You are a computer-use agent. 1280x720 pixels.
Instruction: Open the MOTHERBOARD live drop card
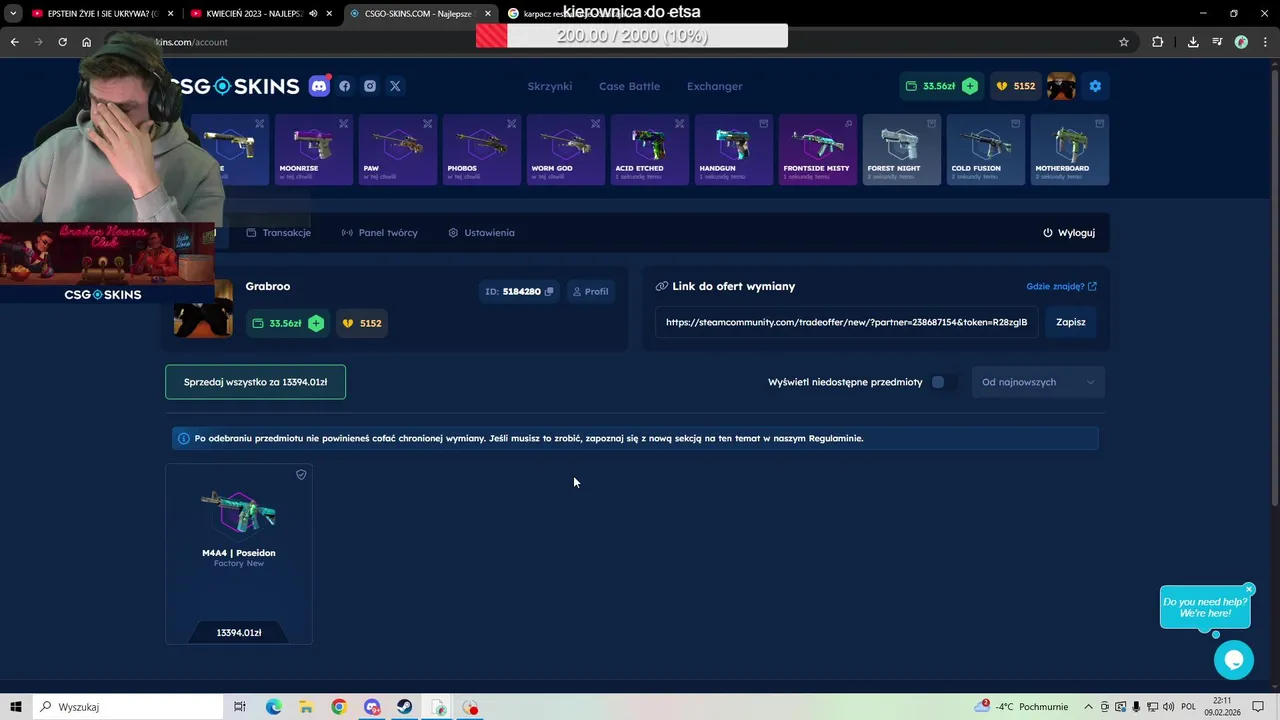point(1070,150)
